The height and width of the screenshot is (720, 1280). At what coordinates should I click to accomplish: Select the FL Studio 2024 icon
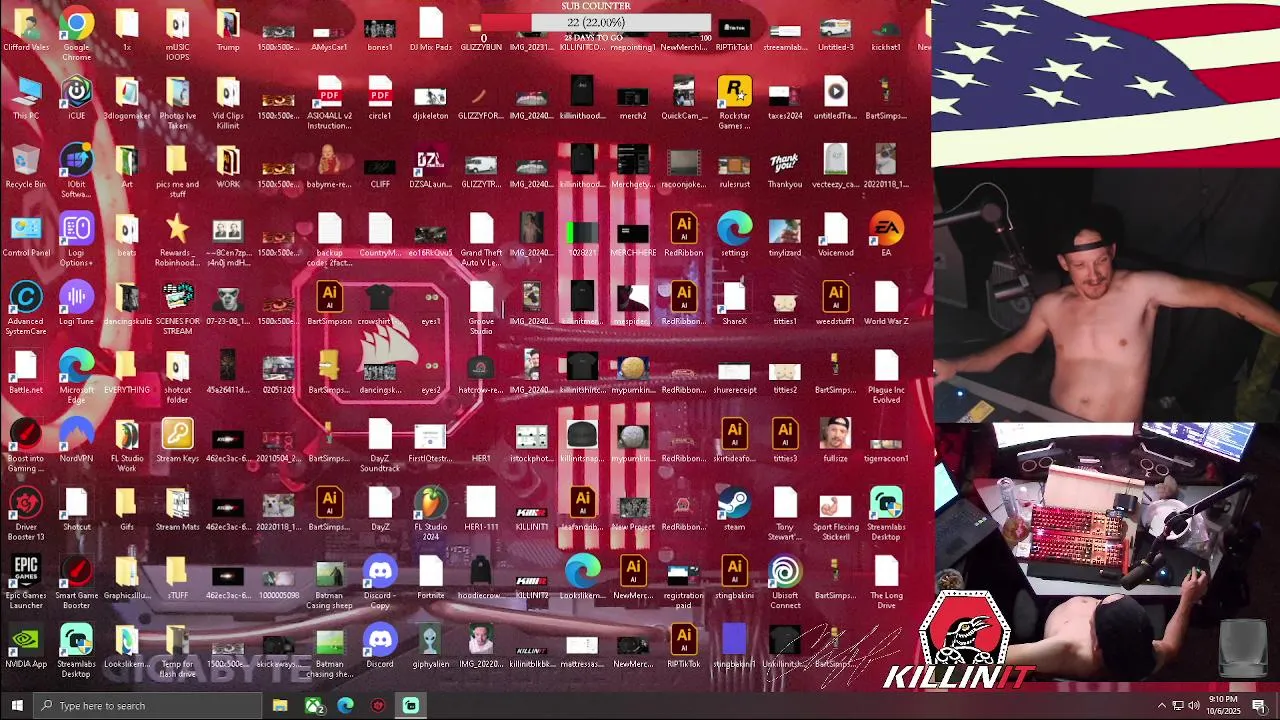tap(430, 503)
